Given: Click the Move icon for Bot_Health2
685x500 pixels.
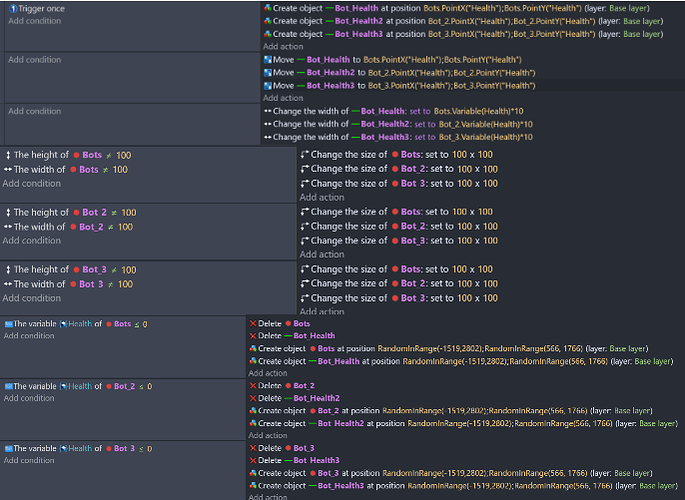Looking at the screenshot, I should tap(268, 72).
